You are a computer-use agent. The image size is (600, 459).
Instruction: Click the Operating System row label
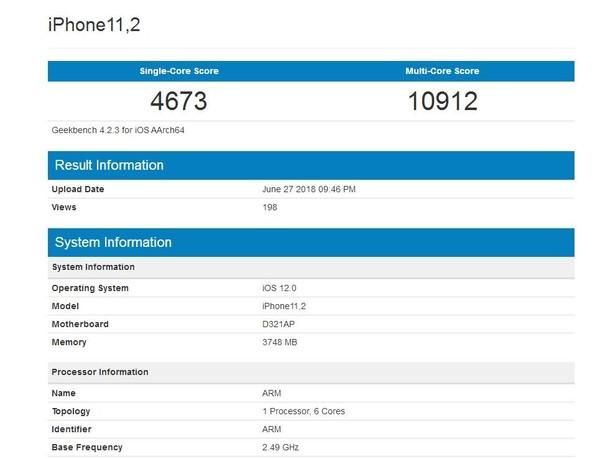pos(90,288)
